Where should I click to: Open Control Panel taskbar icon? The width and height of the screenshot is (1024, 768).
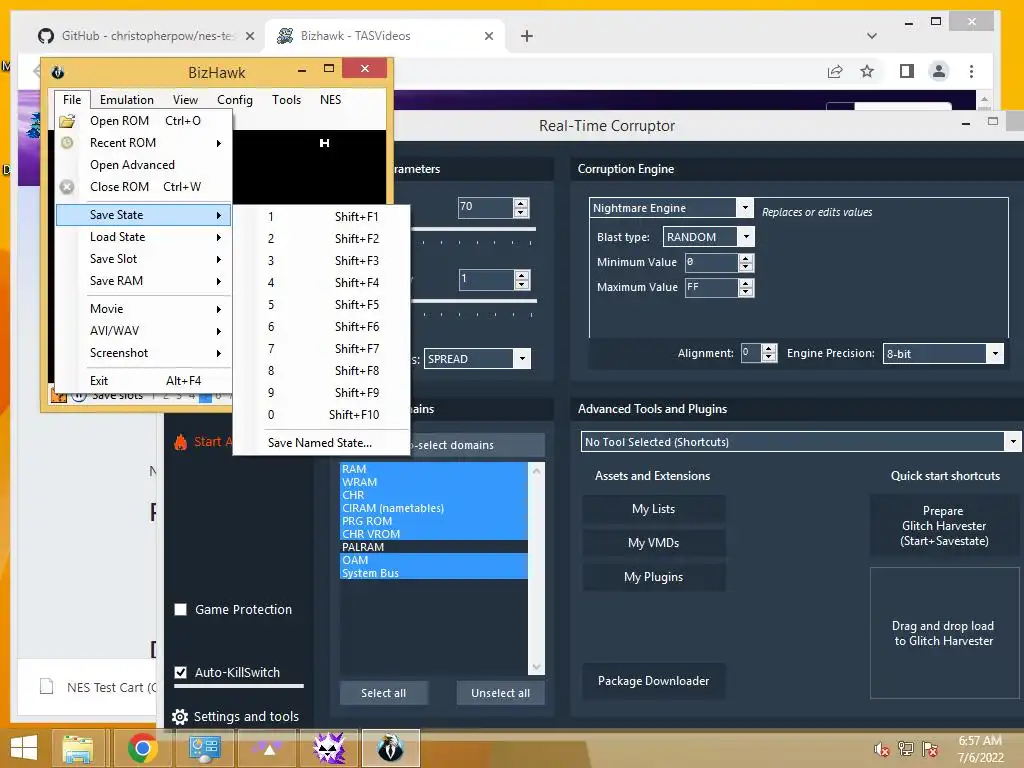pos(204,748)
